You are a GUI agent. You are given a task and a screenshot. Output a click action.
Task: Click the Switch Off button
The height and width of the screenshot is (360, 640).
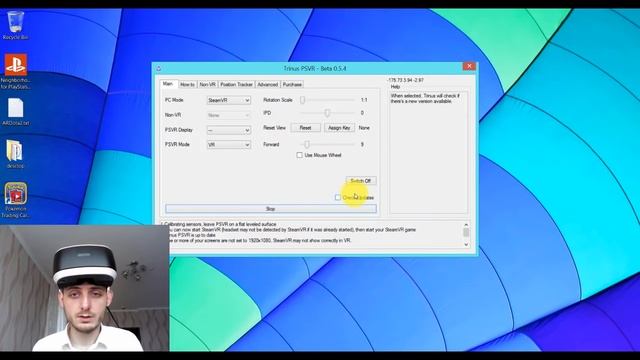(x=361, y=180)
